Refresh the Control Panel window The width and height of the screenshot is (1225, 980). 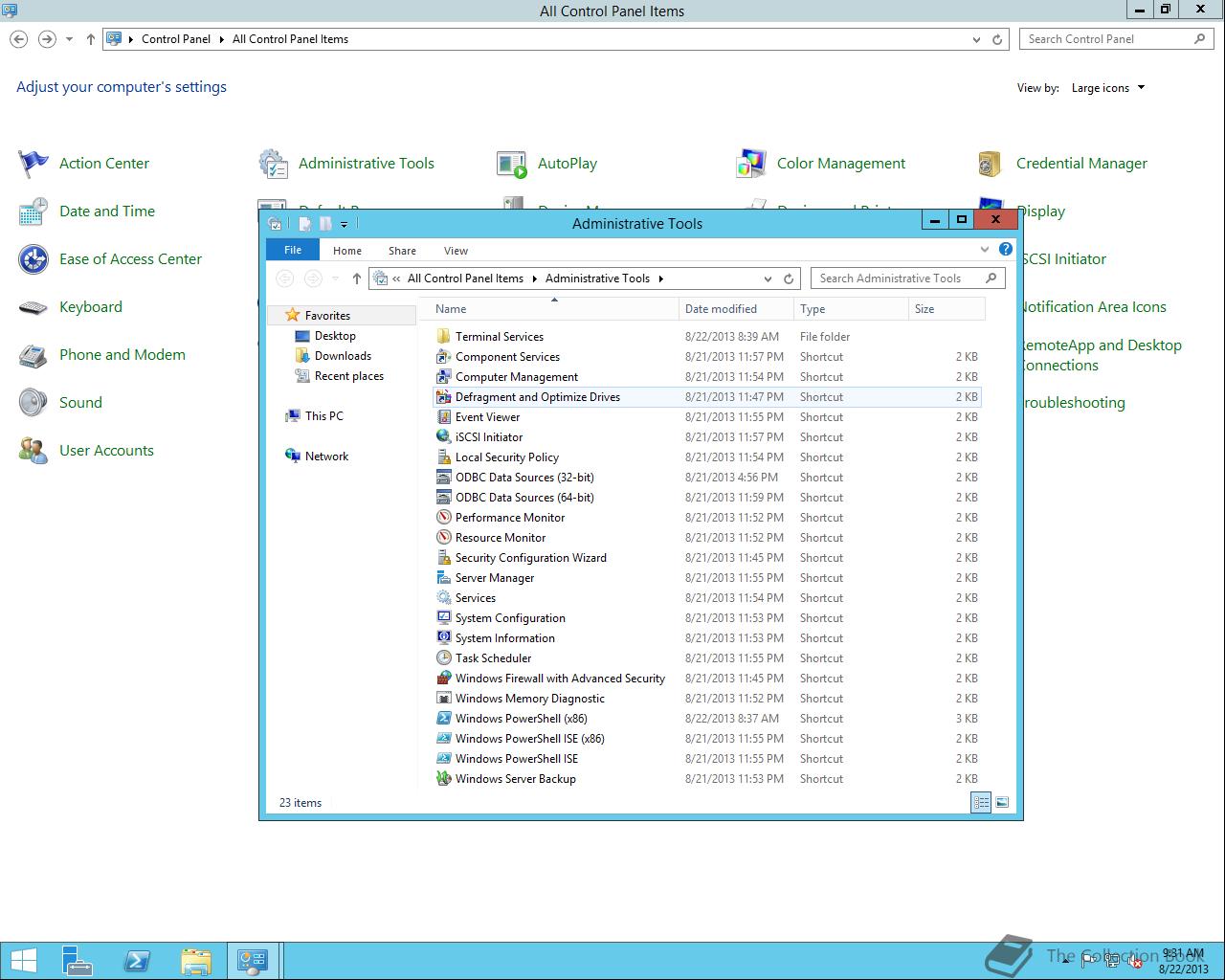pos(997,39)
